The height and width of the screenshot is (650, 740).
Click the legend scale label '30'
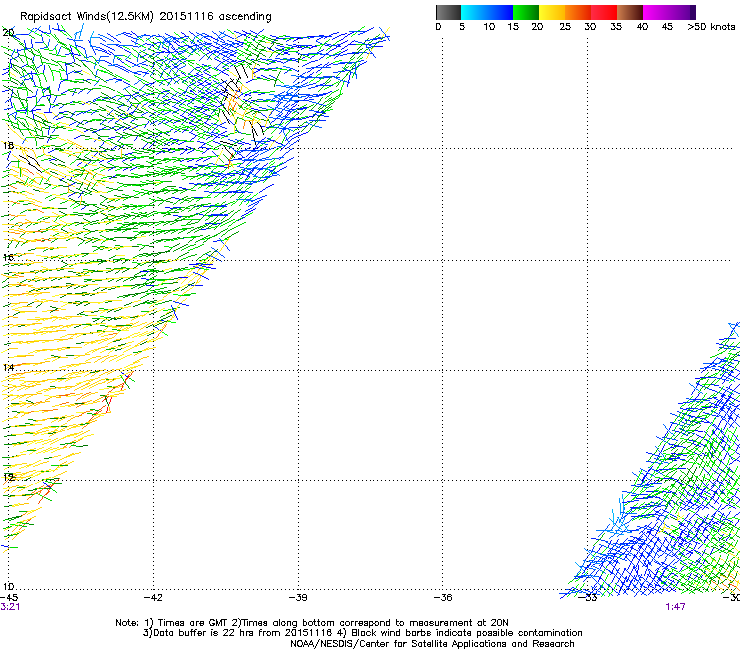pyautogui.click(x=590, y=27)
